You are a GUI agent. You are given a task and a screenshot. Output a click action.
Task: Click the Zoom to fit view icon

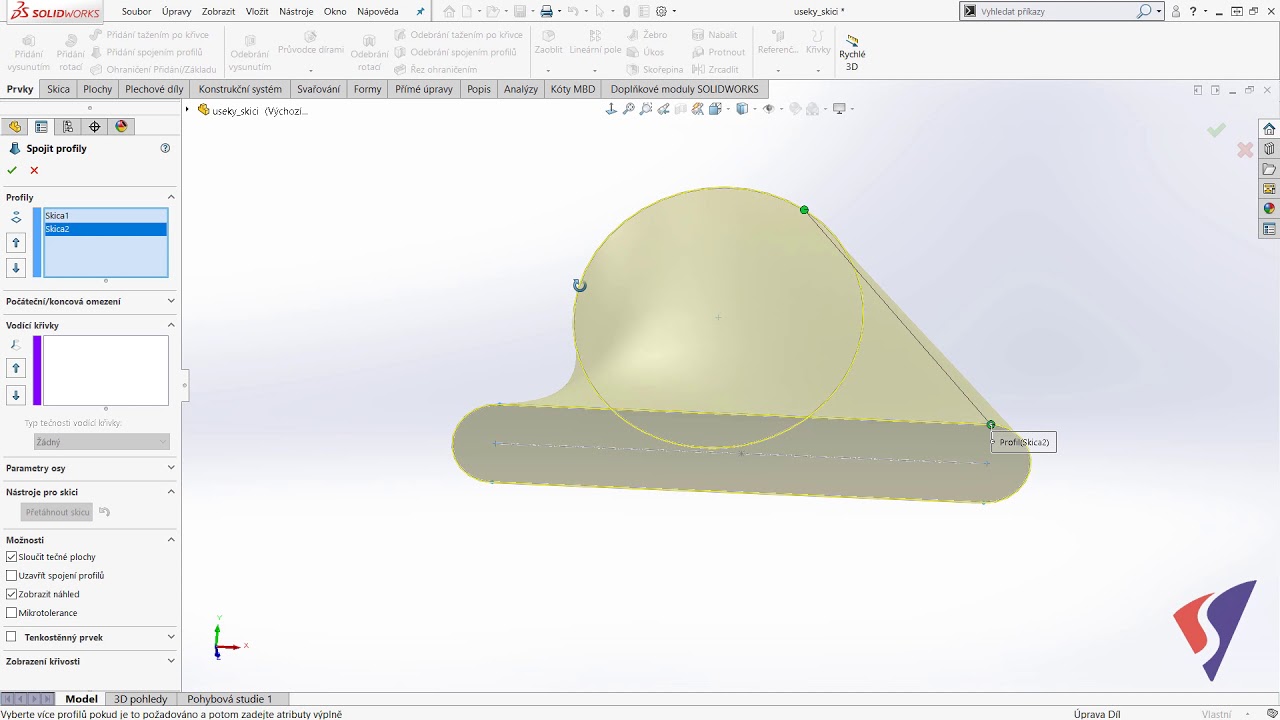(x=629, y=109)
